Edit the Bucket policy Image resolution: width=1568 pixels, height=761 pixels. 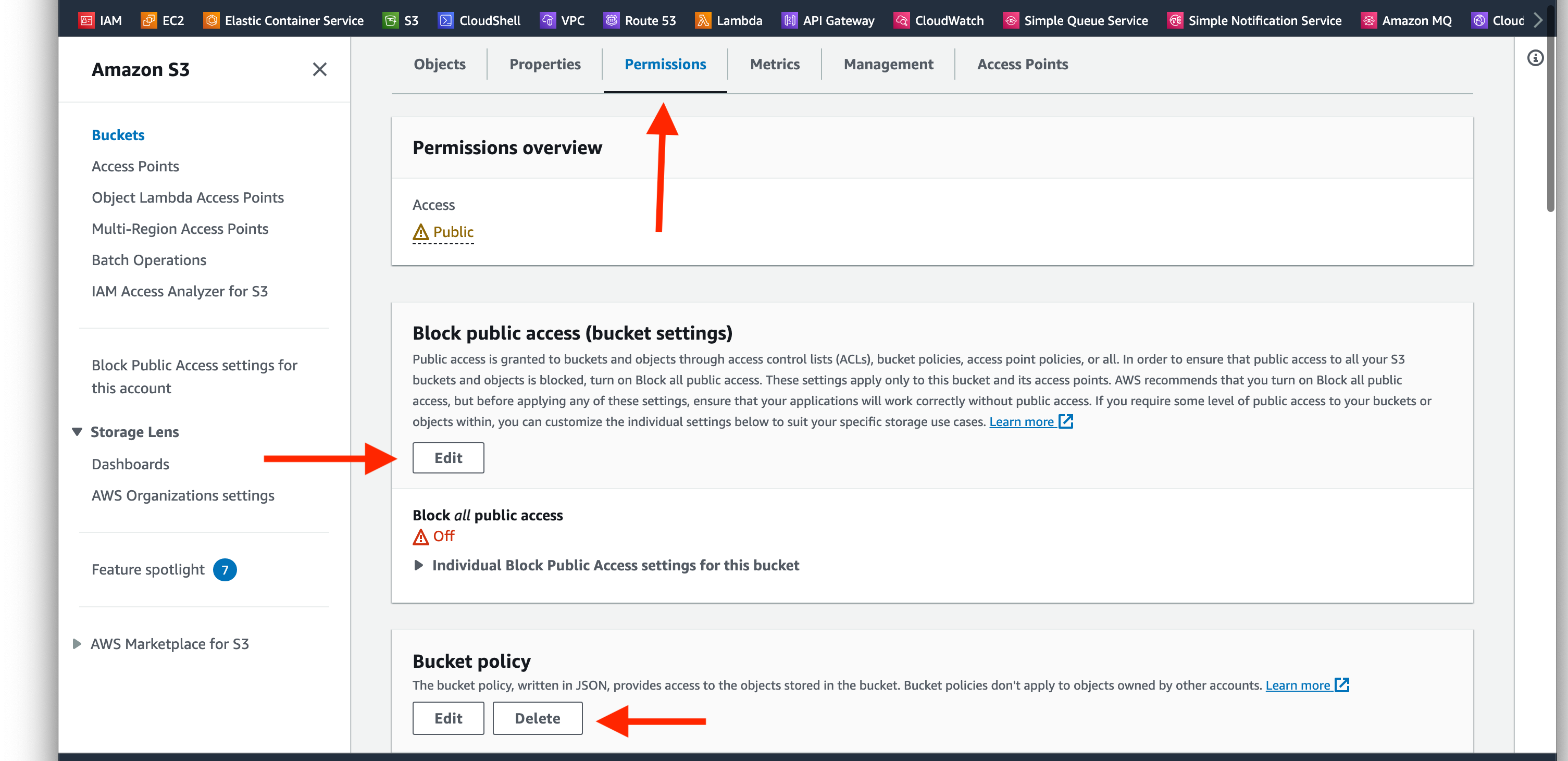point(448,718)
